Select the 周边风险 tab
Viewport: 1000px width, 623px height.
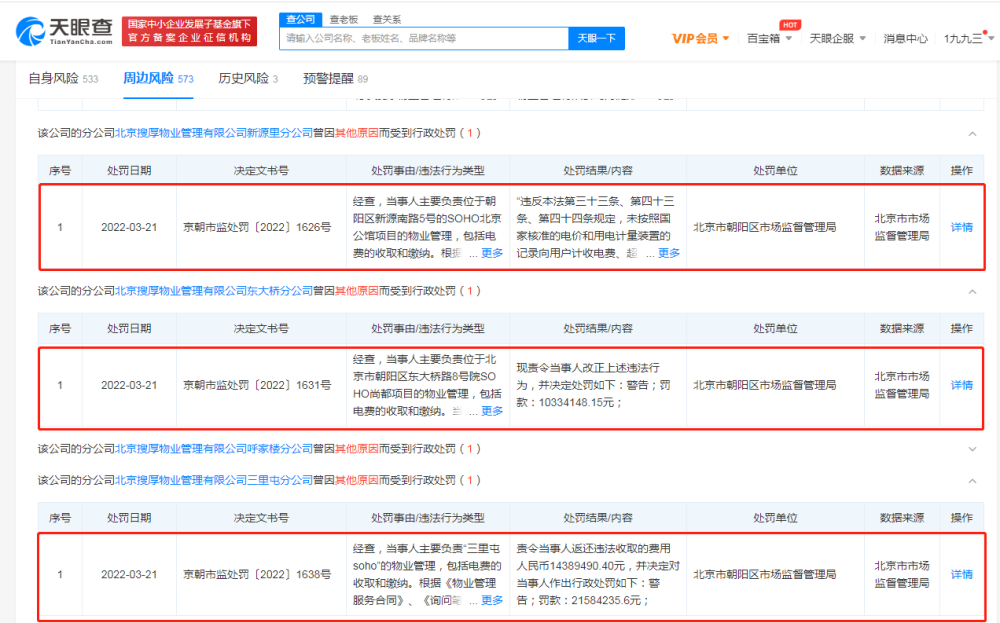(158, 78)
